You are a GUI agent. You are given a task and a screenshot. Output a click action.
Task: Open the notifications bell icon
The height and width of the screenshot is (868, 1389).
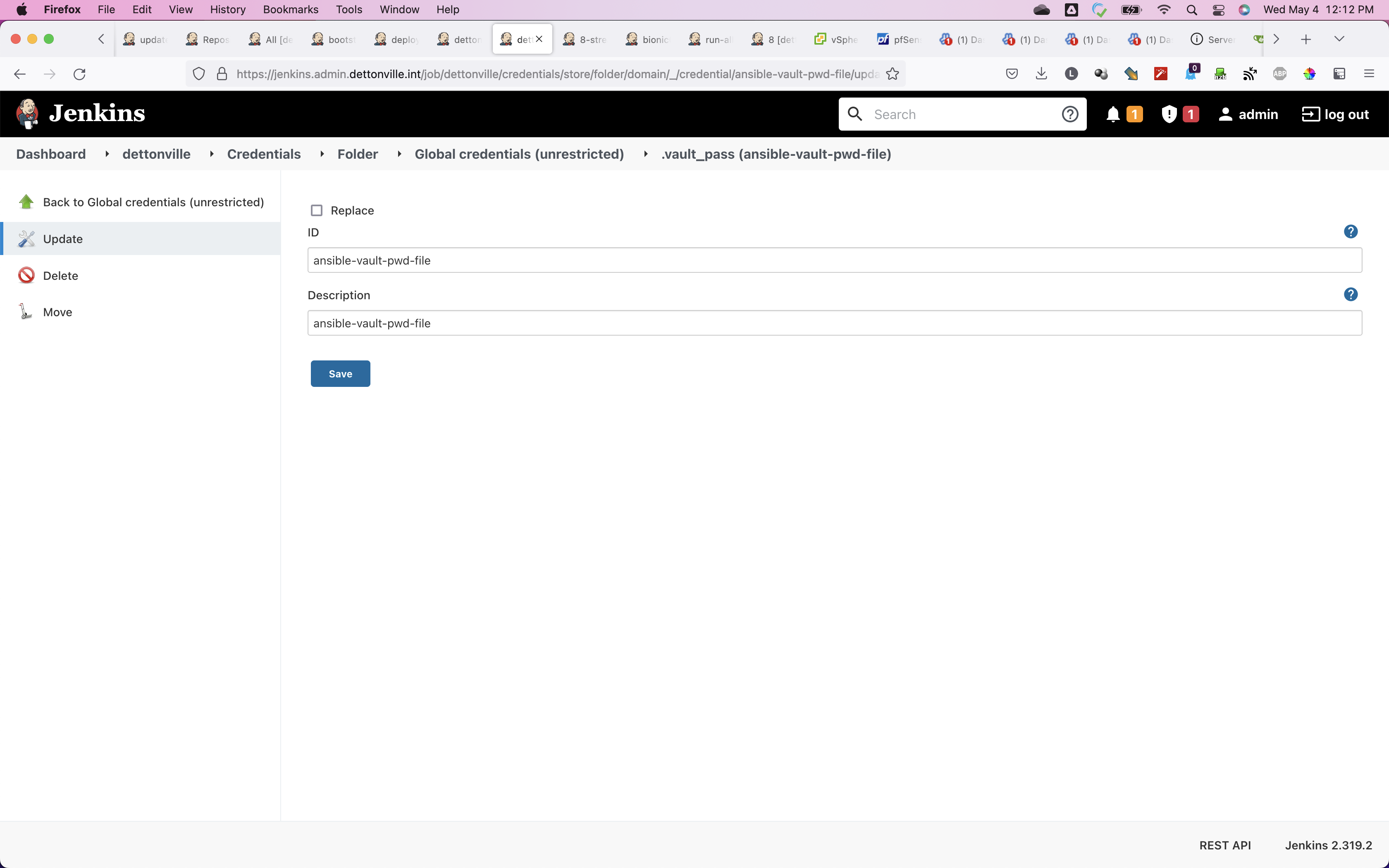coord(1112,114)
